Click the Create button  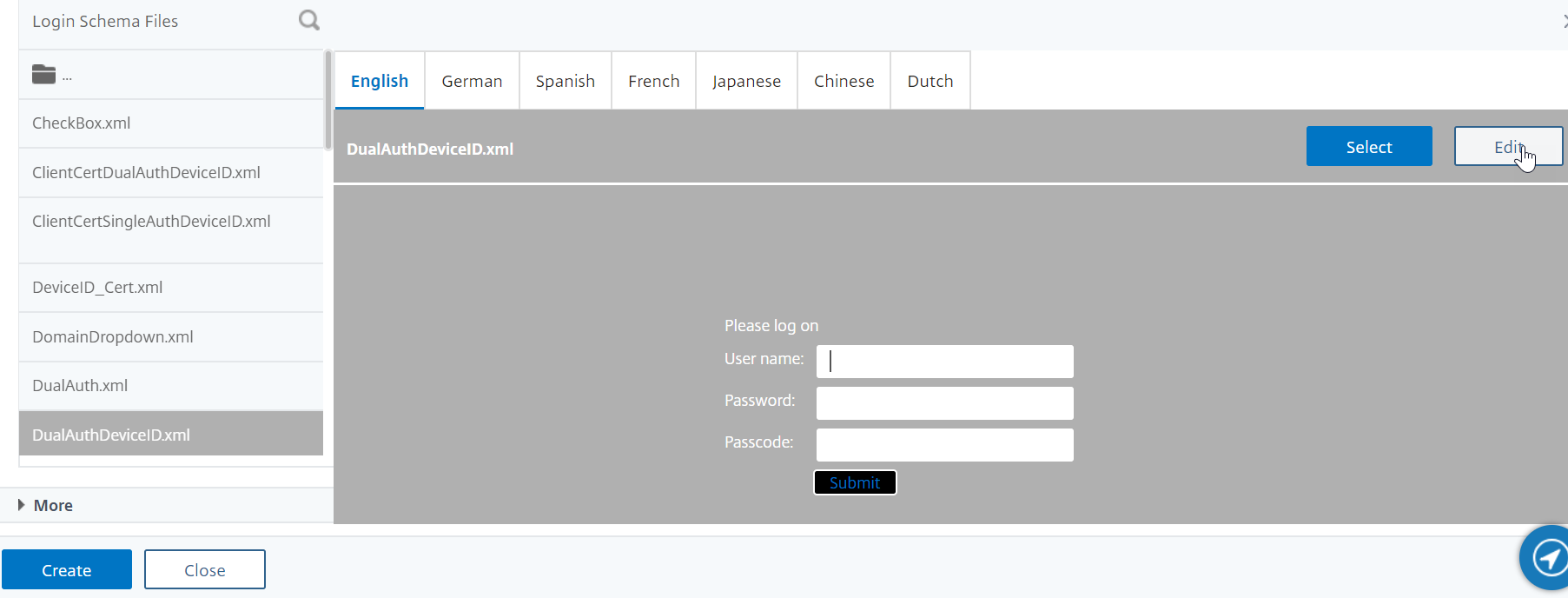[67, 569]
